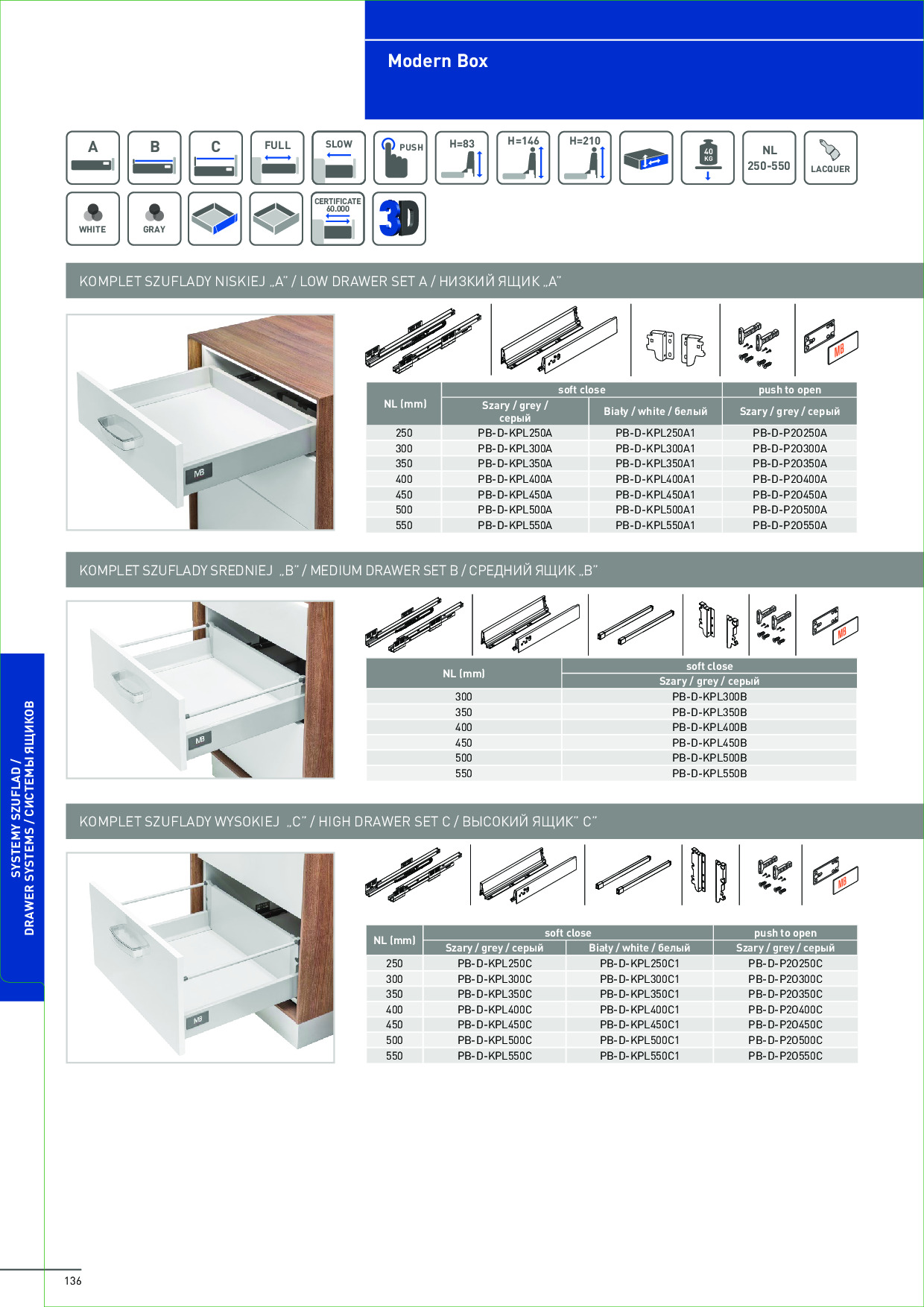Click the CERTIFICATE 60.000 icon
924x1307 pixels.
coord(338,219)
